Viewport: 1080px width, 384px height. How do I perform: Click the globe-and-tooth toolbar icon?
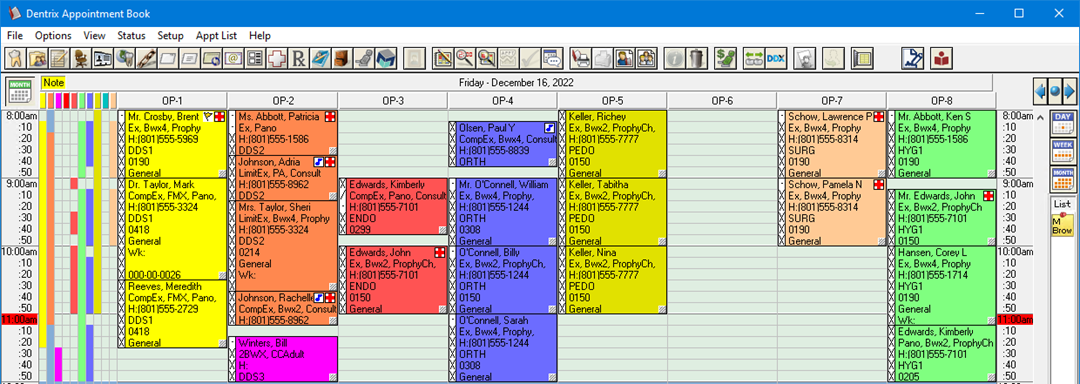tap(124, 58)
